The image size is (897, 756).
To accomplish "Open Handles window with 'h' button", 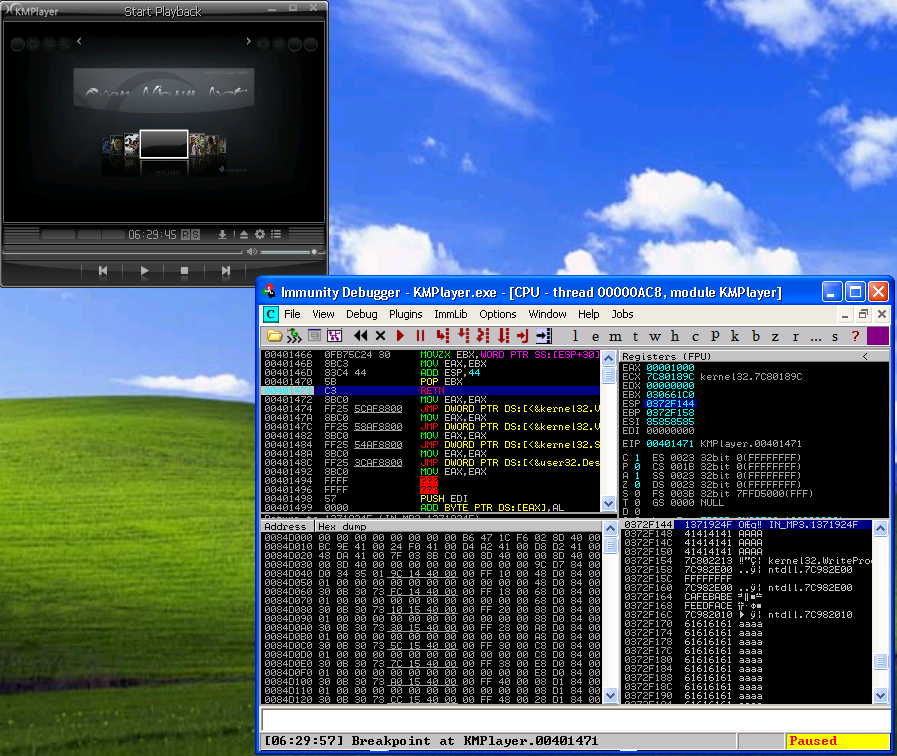I will tap(675, 336).
